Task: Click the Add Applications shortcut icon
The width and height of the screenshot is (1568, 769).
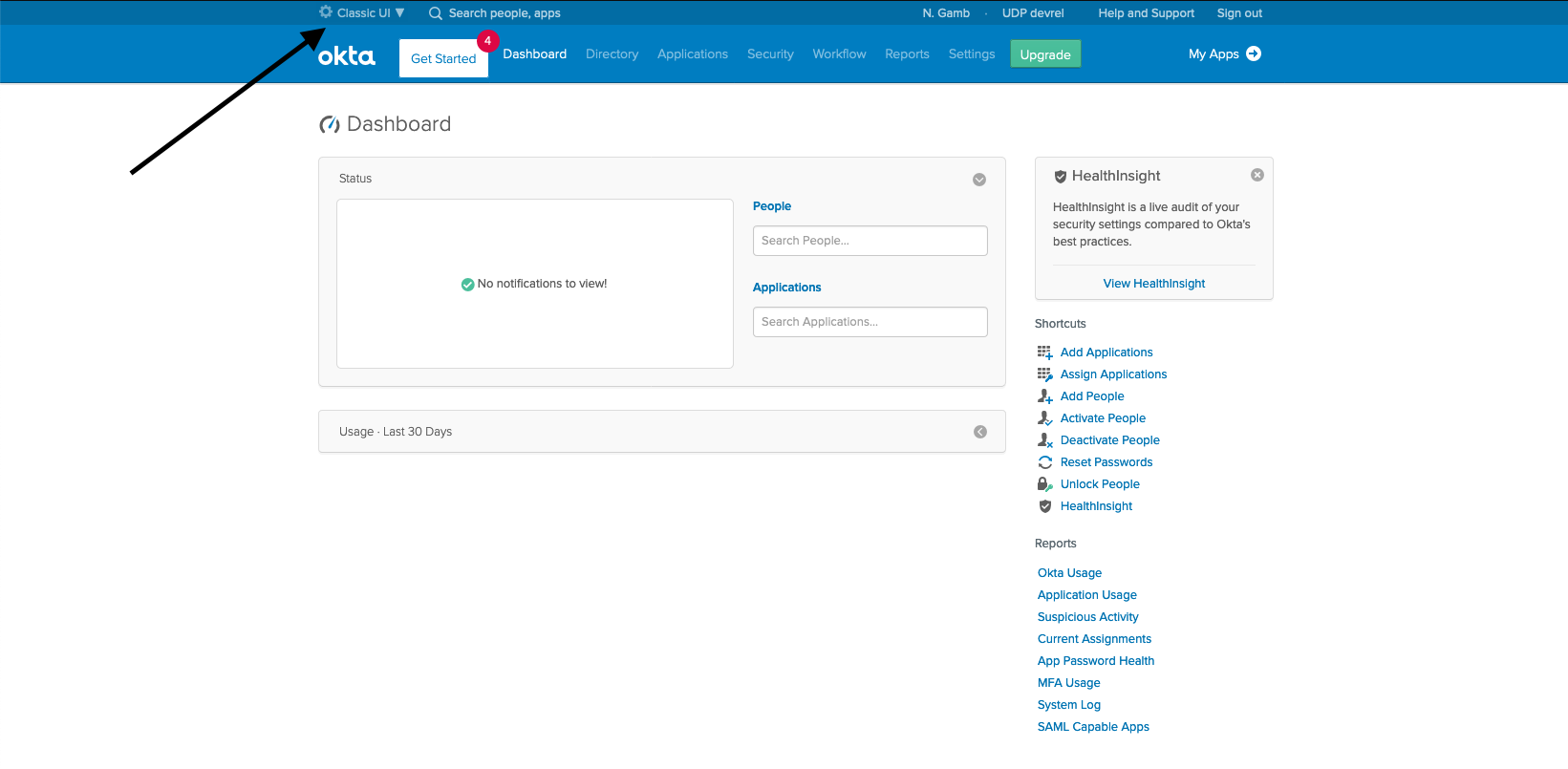Action: (x=1045, y=352)
